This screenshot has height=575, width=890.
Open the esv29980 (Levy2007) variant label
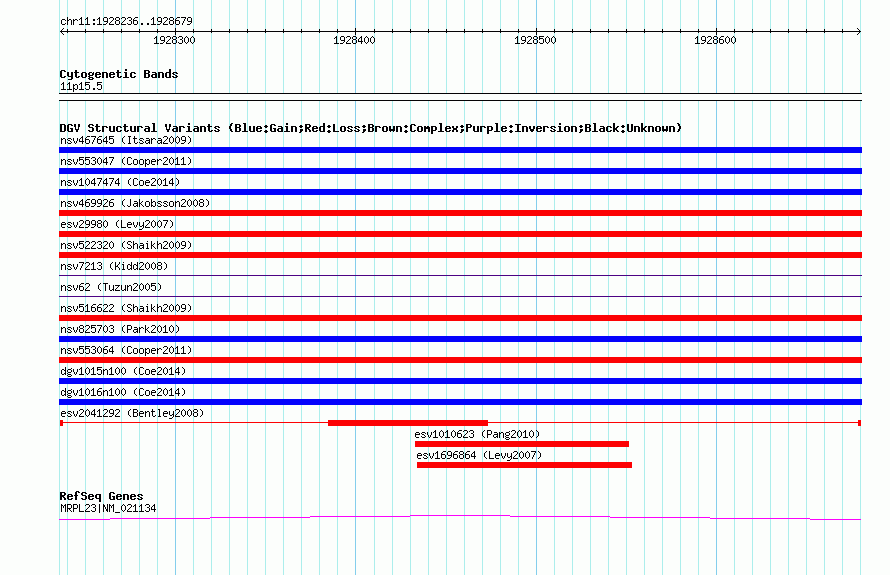click(117, 224)
